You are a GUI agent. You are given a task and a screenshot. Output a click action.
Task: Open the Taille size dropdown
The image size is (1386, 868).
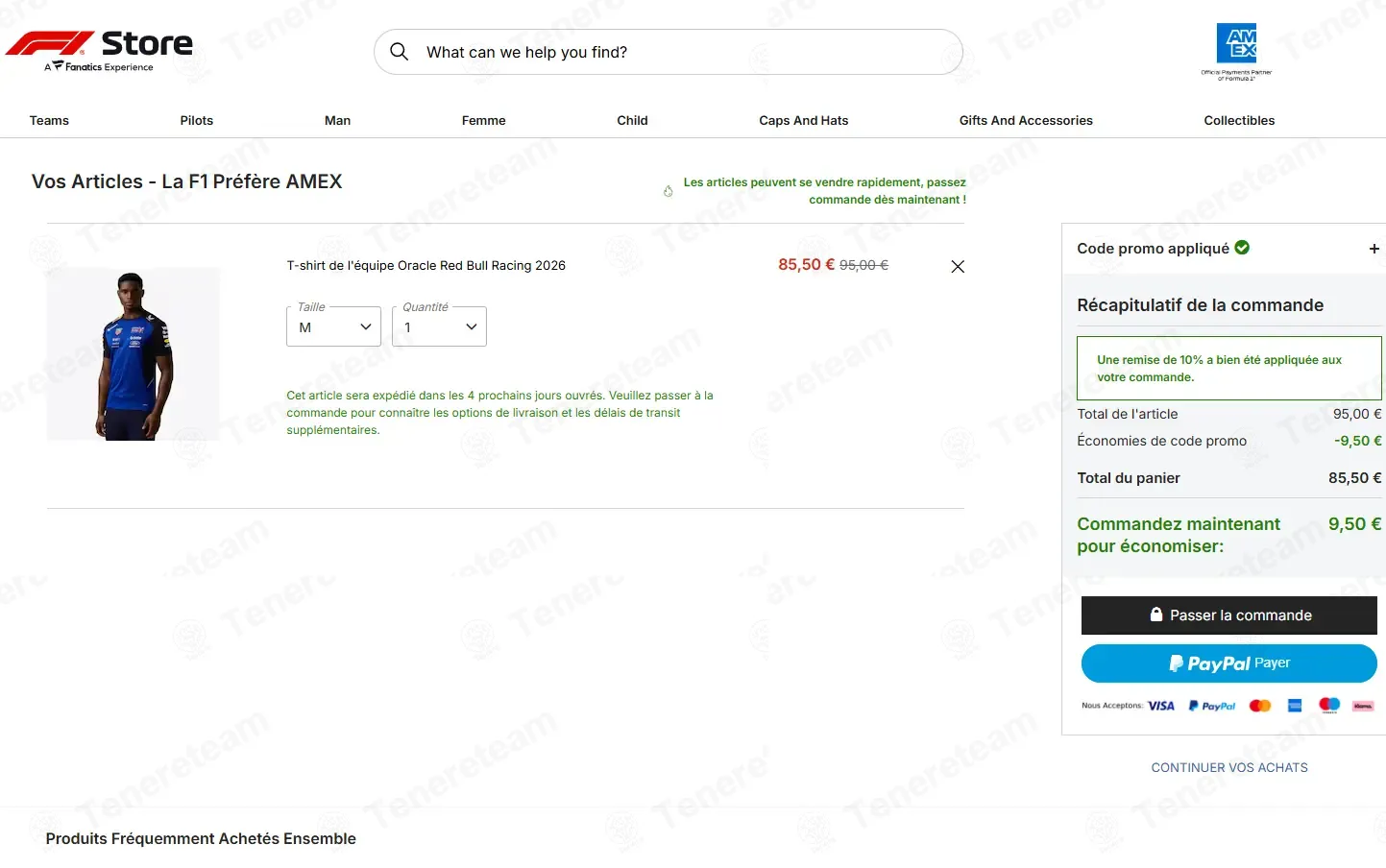click(x=333, y=327)
